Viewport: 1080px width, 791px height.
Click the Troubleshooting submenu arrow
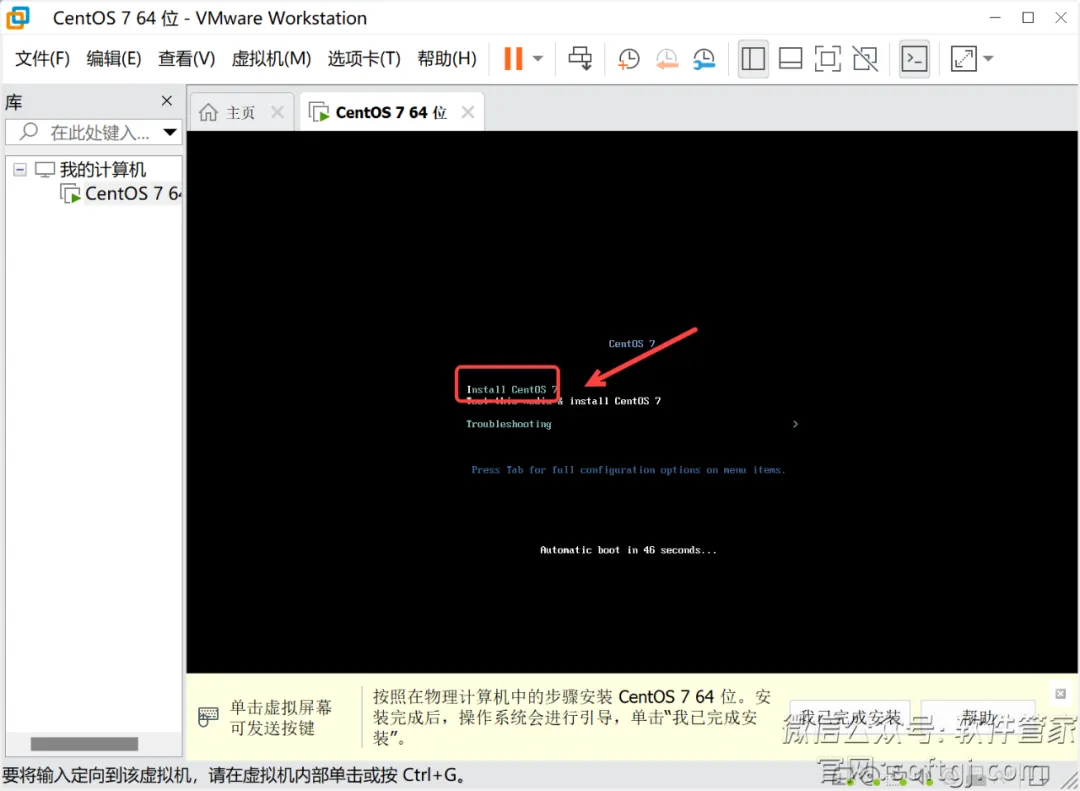click(795, 424)
